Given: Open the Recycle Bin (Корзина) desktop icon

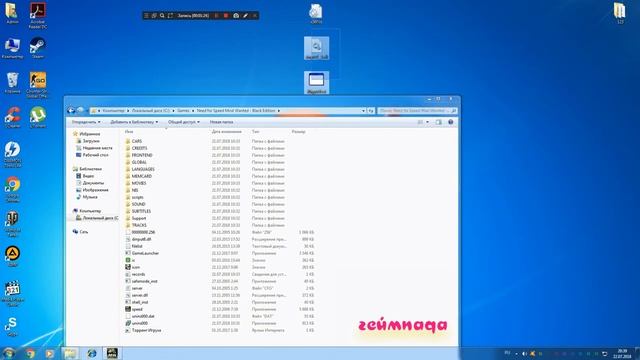Looking at the screenshot, I should (x=13, y=83).
